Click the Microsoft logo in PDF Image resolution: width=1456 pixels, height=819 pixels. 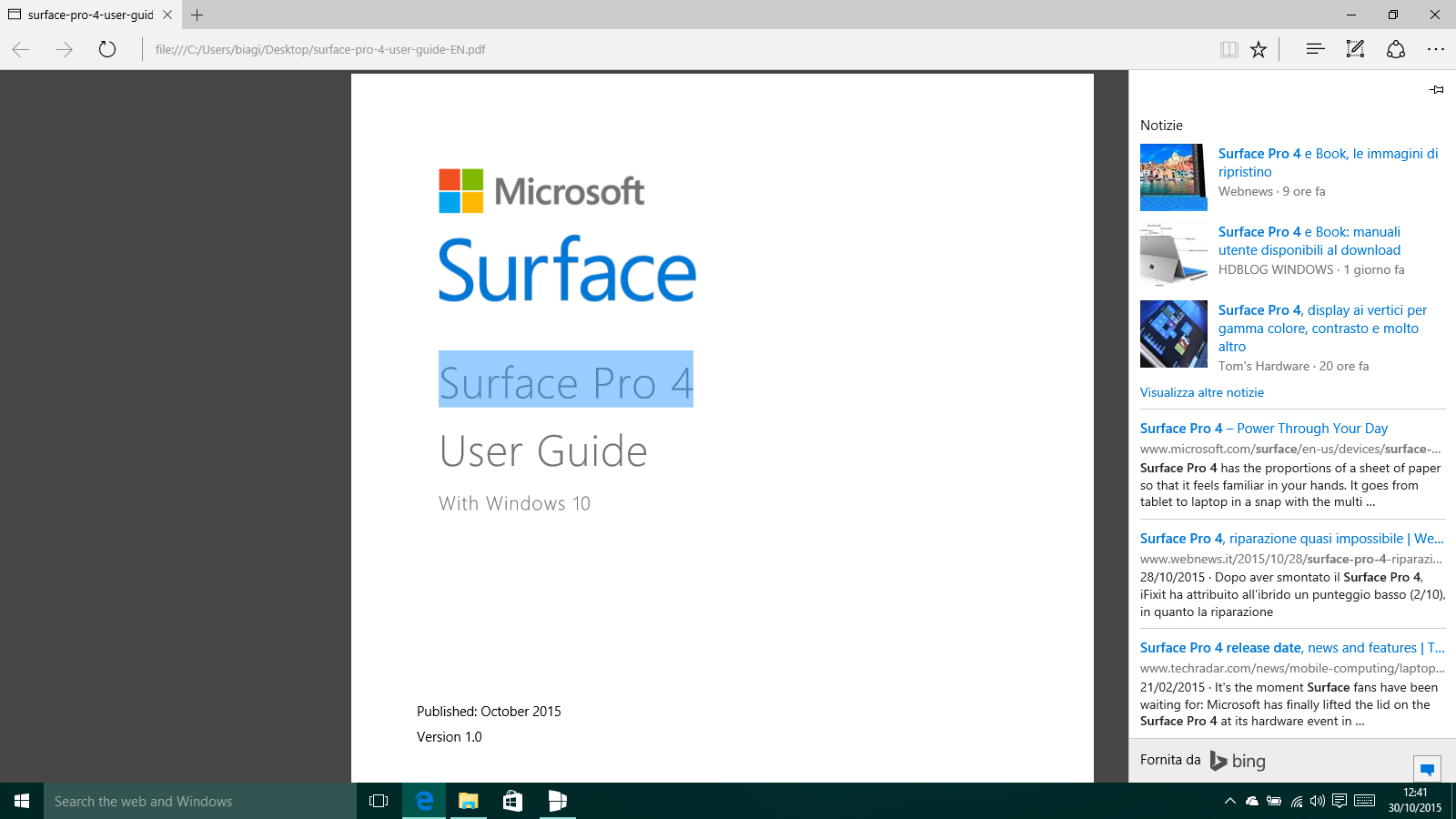(541, 191)
